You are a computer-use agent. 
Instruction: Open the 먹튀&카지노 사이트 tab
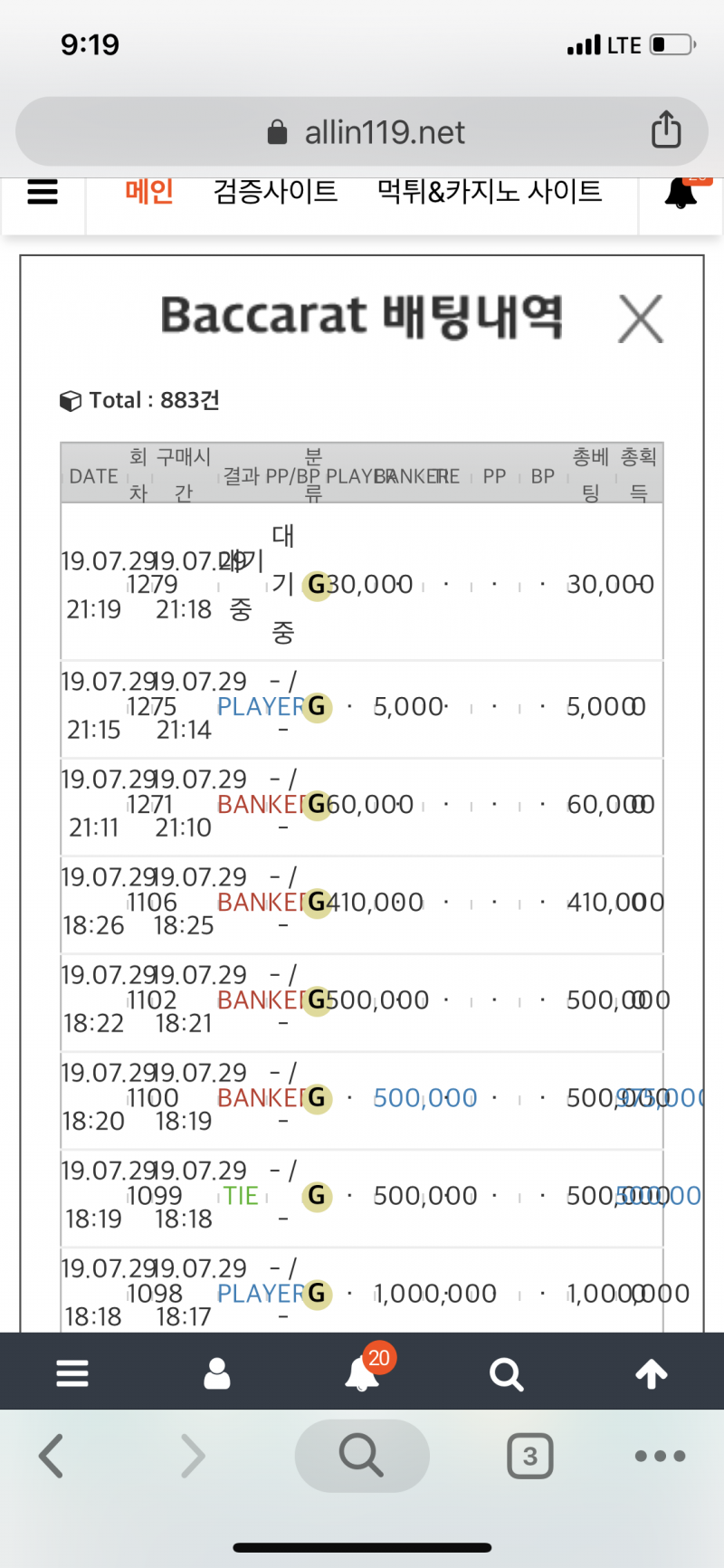490,191
